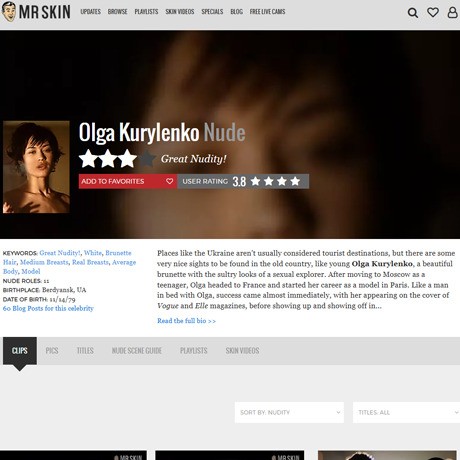Click the Mr Skin logo

coord(36,12)
